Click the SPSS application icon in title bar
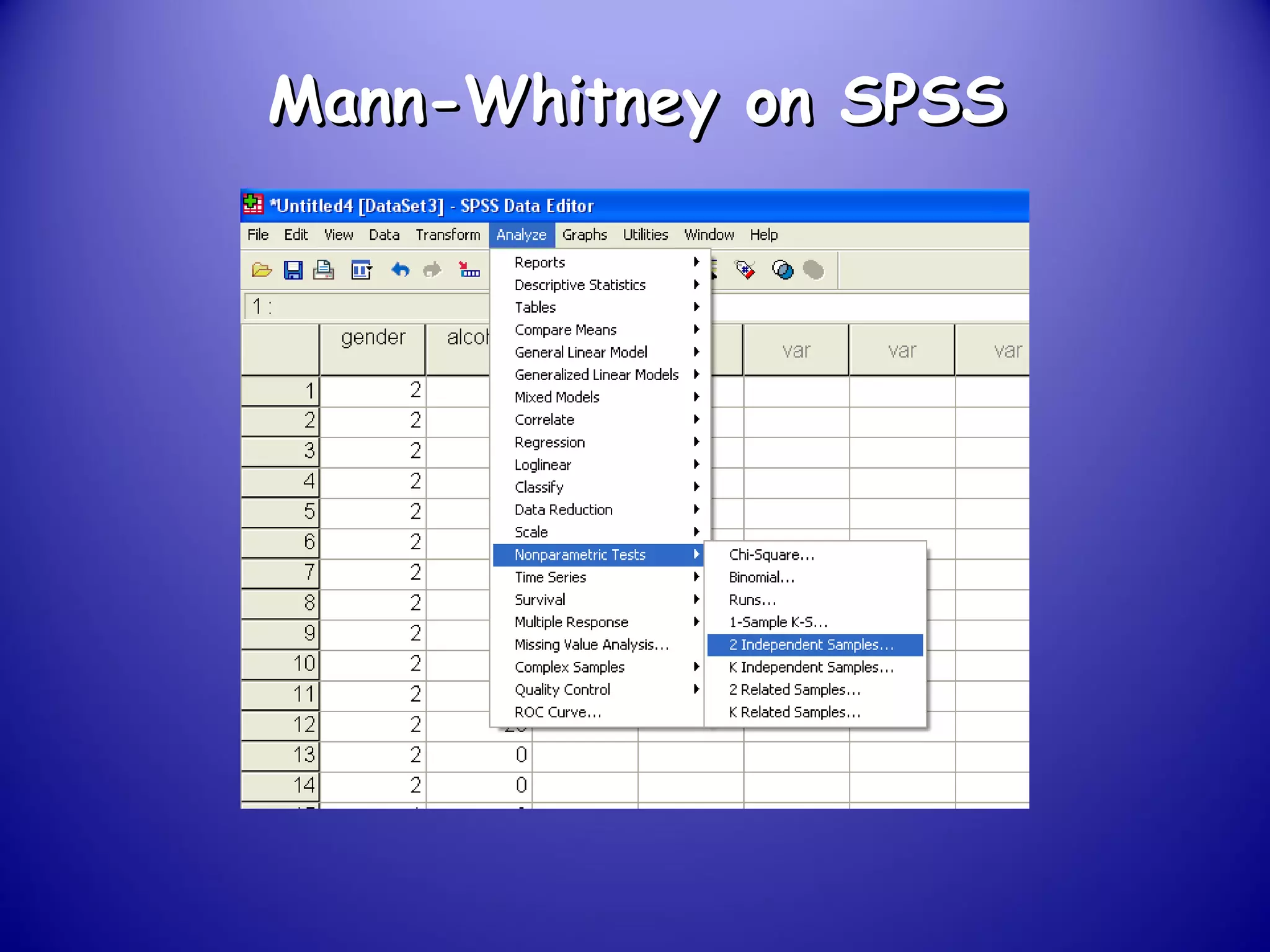 [253, 205]
